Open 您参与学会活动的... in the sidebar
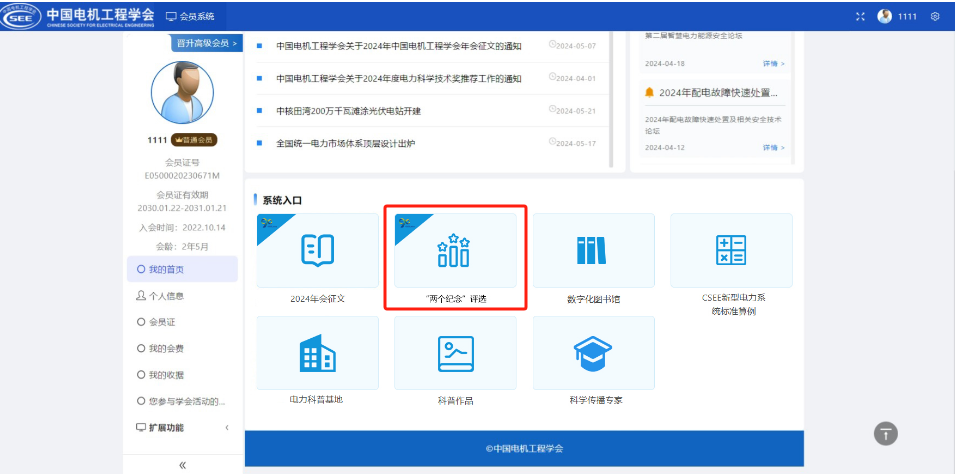This screenshot has height=474, width=955. click(x=182, y=401)
